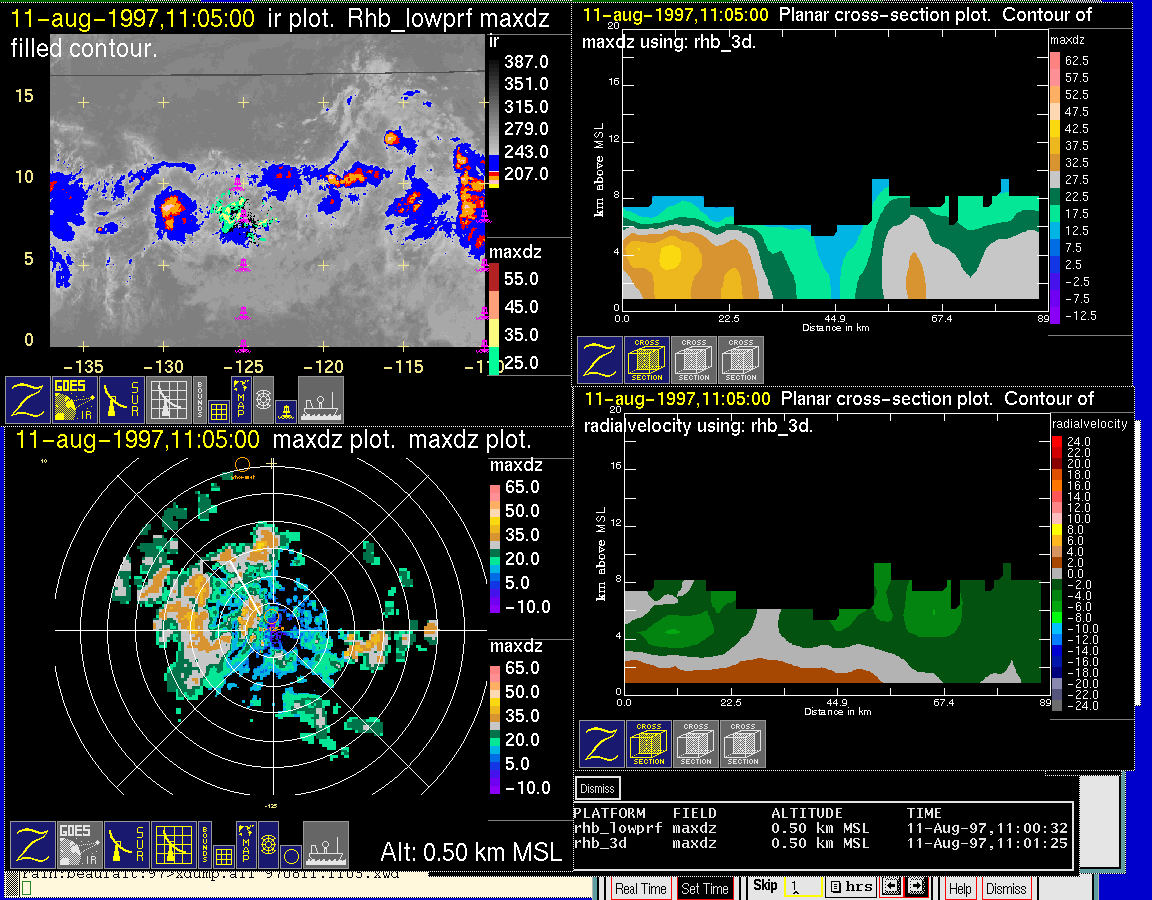The image size is (1152, 900).
Task: Enable Real Time mode
Action: point(640,888)
